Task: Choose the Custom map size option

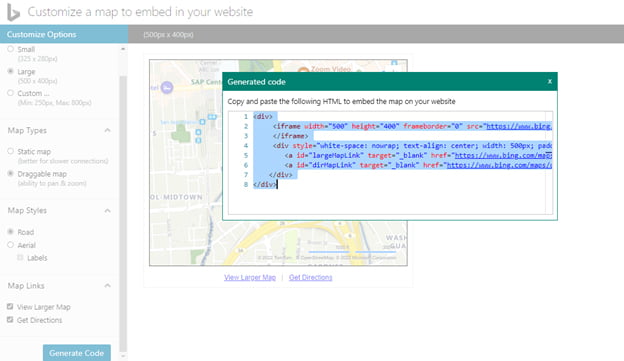Action: [x=10, y=93]
